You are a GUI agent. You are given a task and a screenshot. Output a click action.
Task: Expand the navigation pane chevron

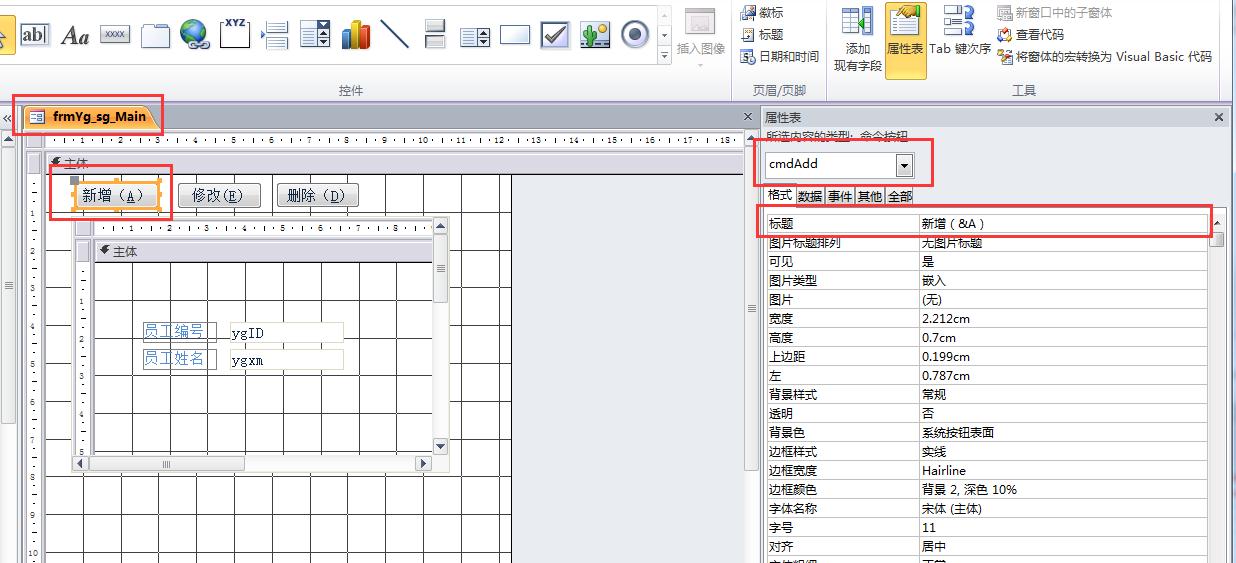tap(7, 118)
